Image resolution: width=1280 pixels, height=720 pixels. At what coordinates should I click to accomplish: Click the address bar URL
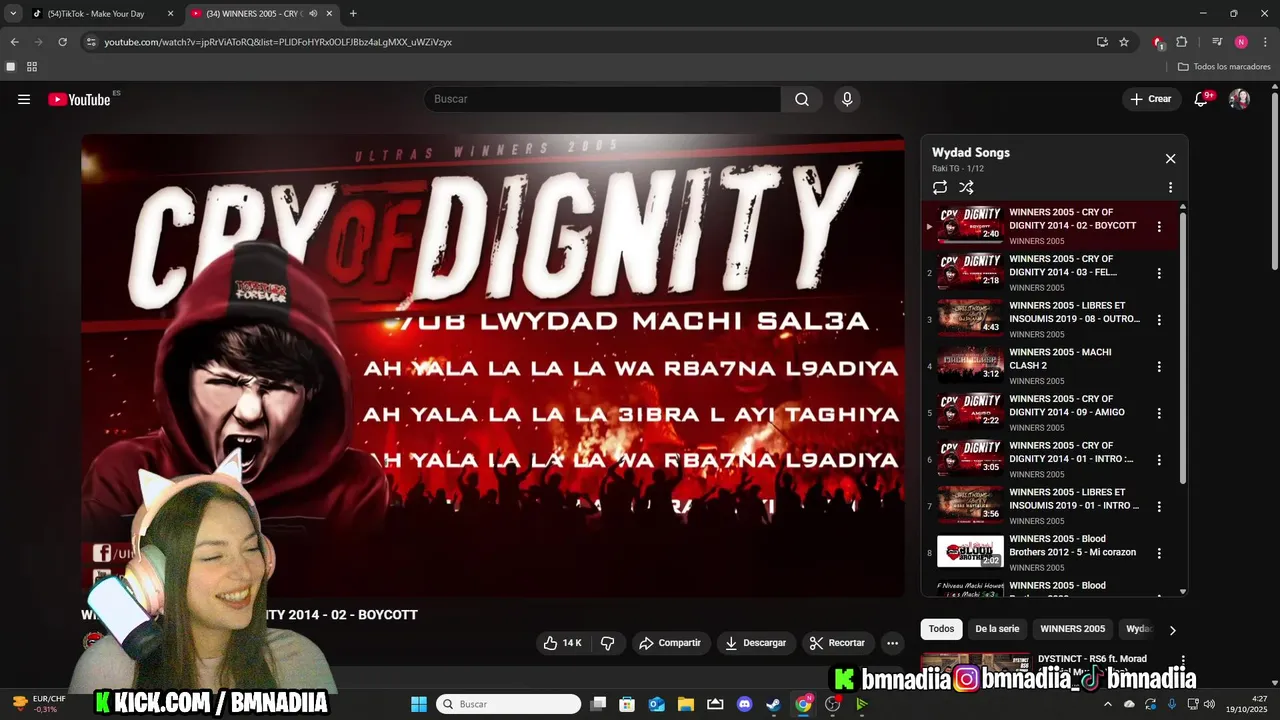278,42
